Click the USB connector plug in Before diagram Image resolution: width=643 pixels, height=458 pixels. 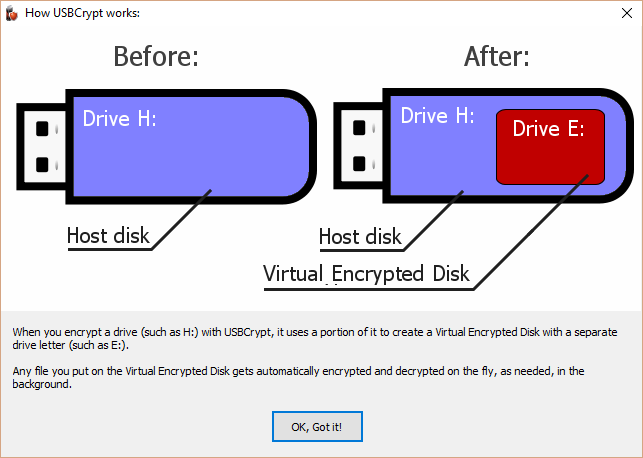40,146
